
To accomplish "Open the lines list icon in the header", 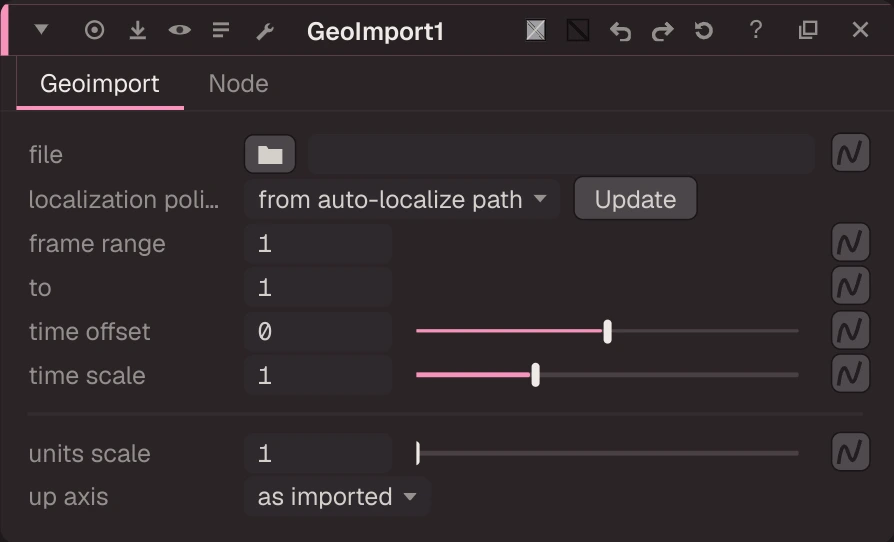I will pyautogui.click(x=221, y=30).
